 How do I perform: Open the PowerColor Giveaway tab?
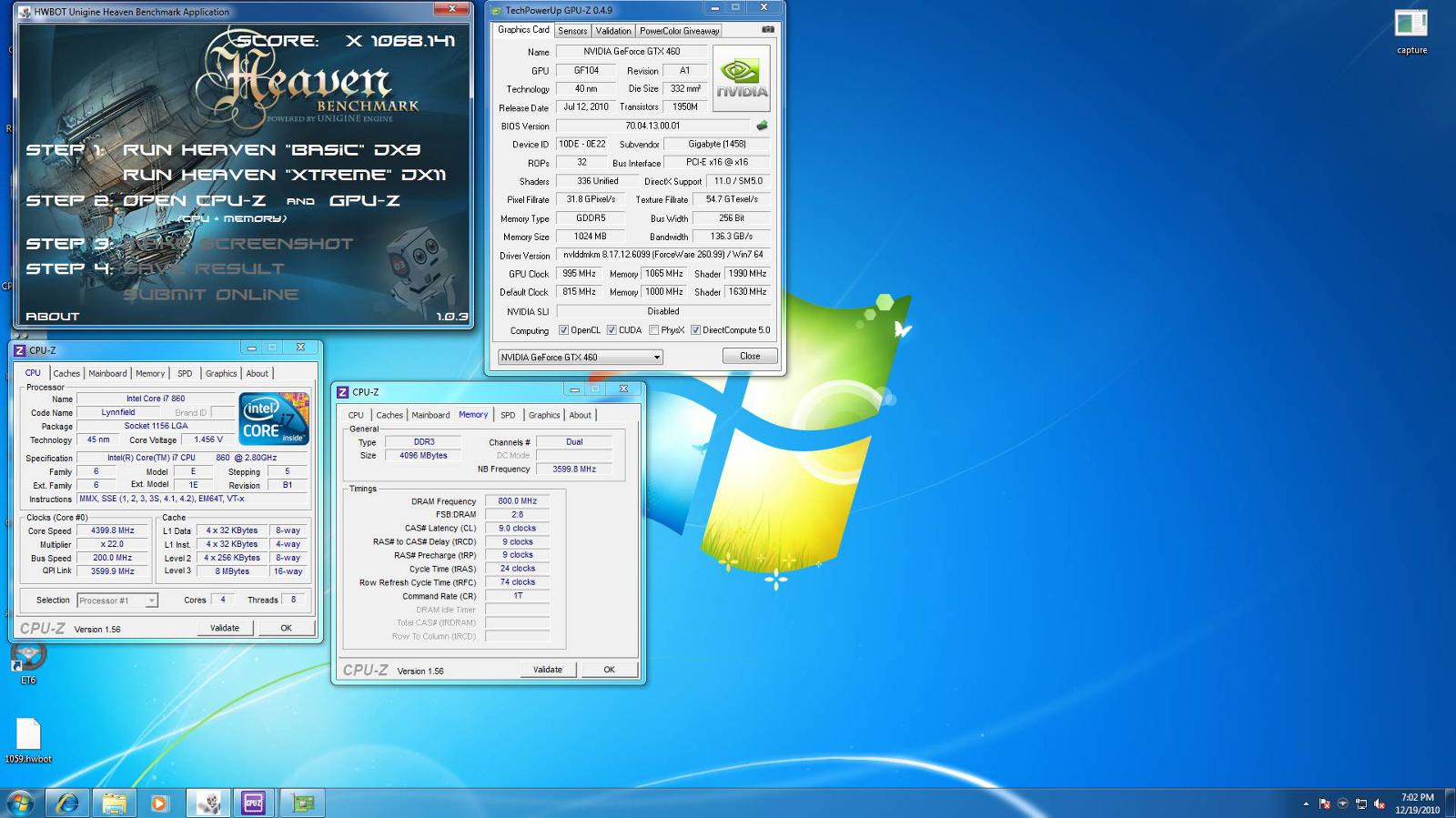(x=679, y=31)
